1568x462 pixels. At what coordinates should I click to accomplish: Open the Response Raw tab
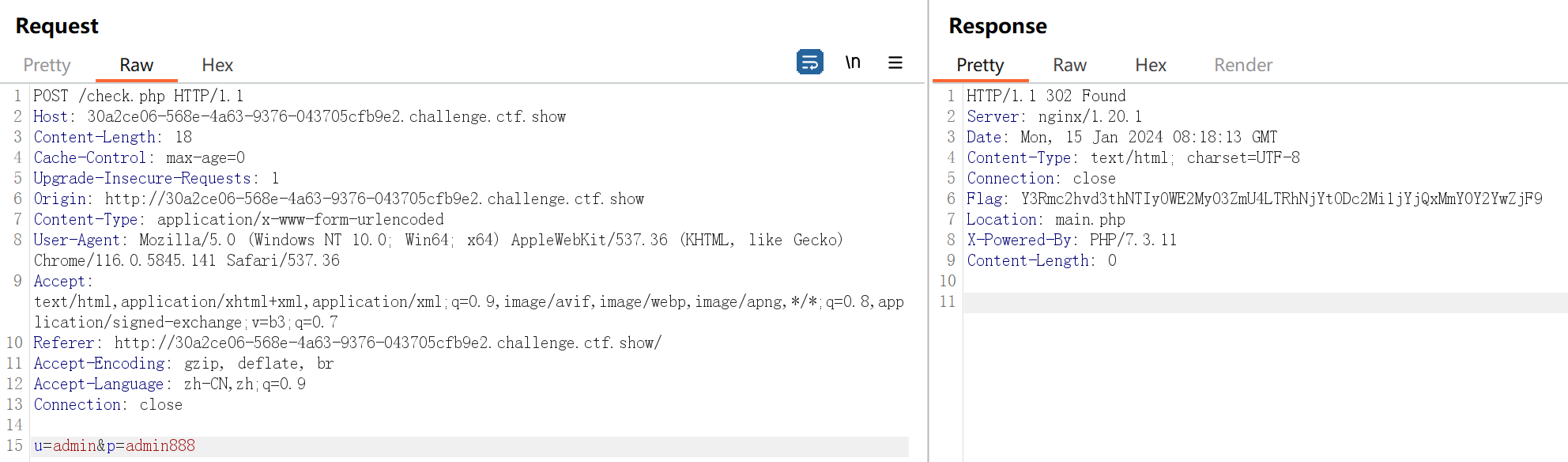coord(1069,65)
